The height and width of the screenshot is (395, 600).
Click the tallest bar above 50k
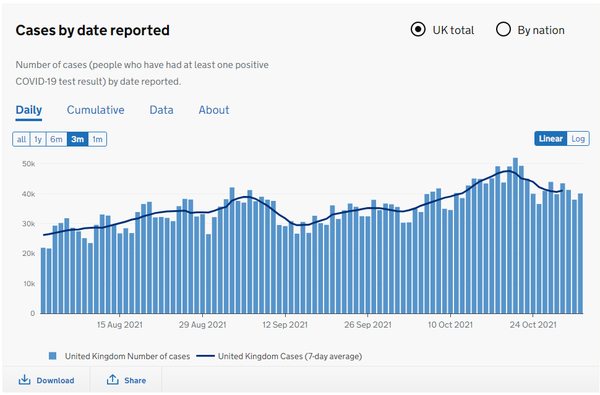(515, 235)
